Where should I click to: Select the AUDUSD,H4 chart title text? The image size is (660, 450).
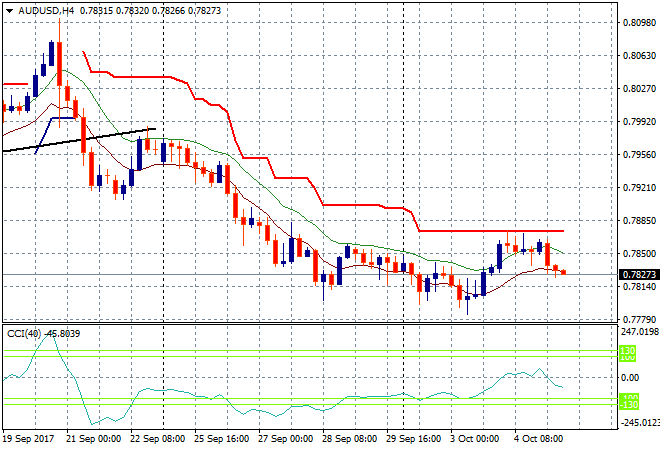coord(46,11)
